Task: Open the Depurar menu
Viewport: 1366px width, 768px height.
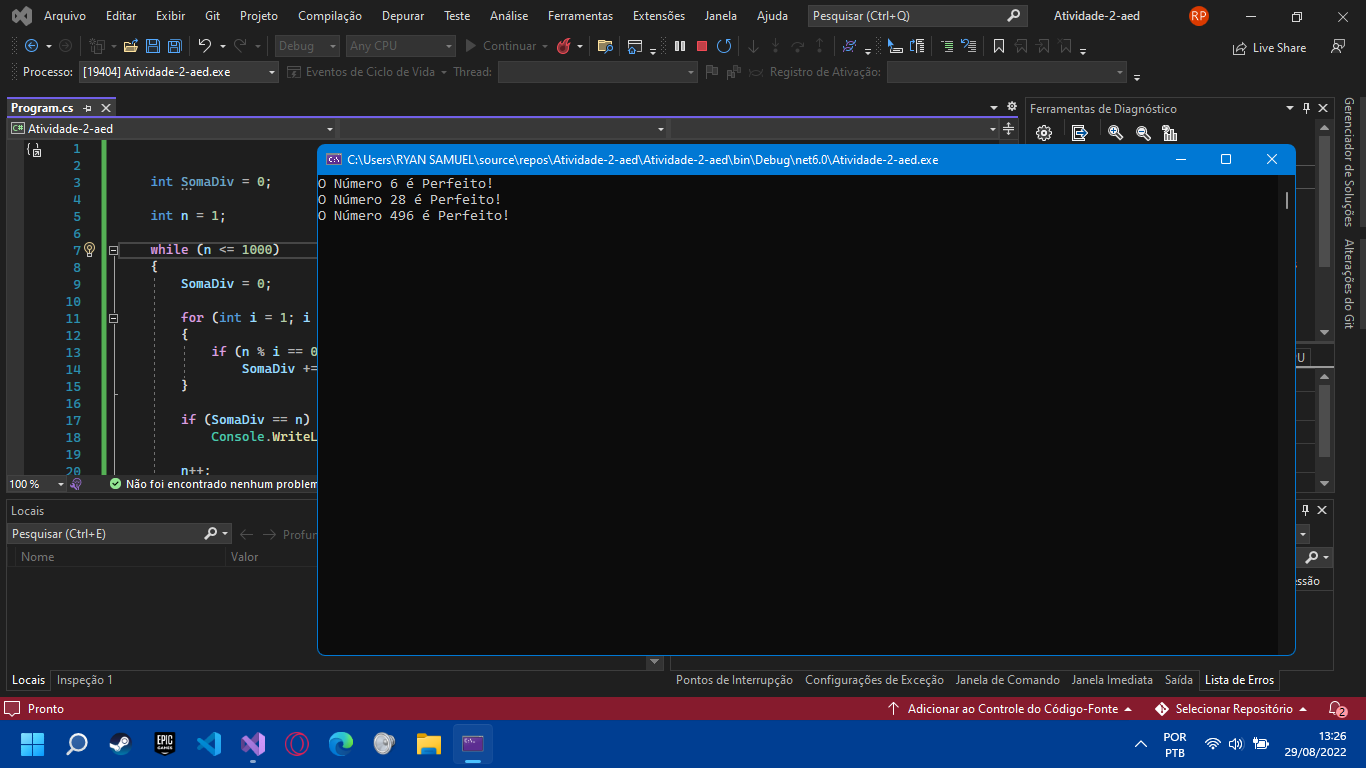Action: click(402, 15)
